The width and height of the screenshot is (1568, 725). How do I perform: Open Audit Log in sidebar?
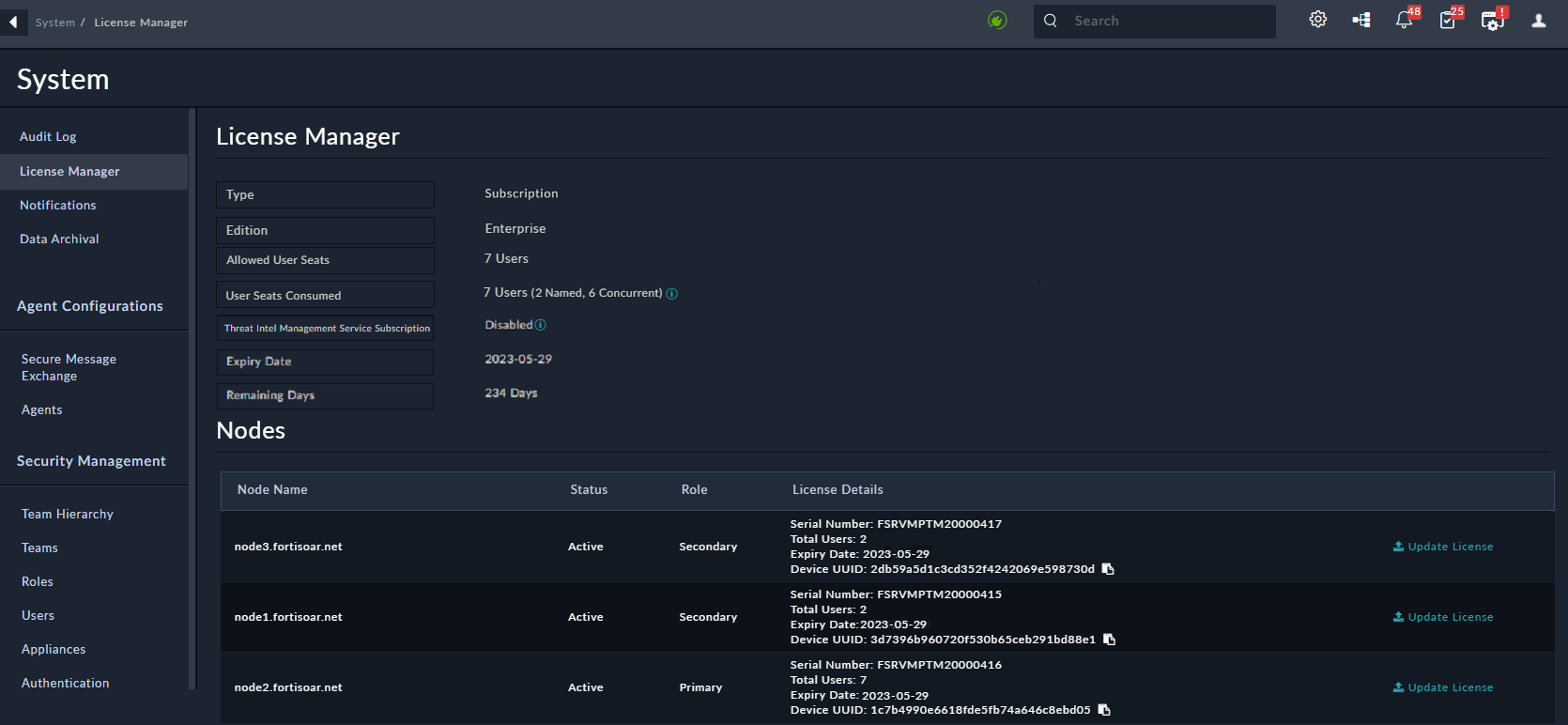point(48,137)
